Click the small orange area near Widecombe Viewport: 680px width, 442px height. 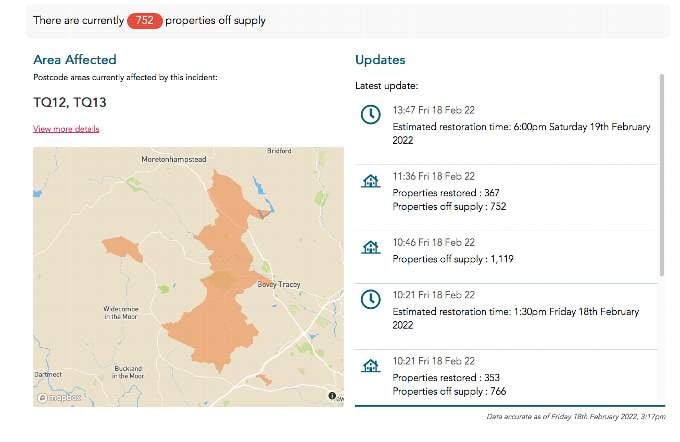tap(123, 249)
